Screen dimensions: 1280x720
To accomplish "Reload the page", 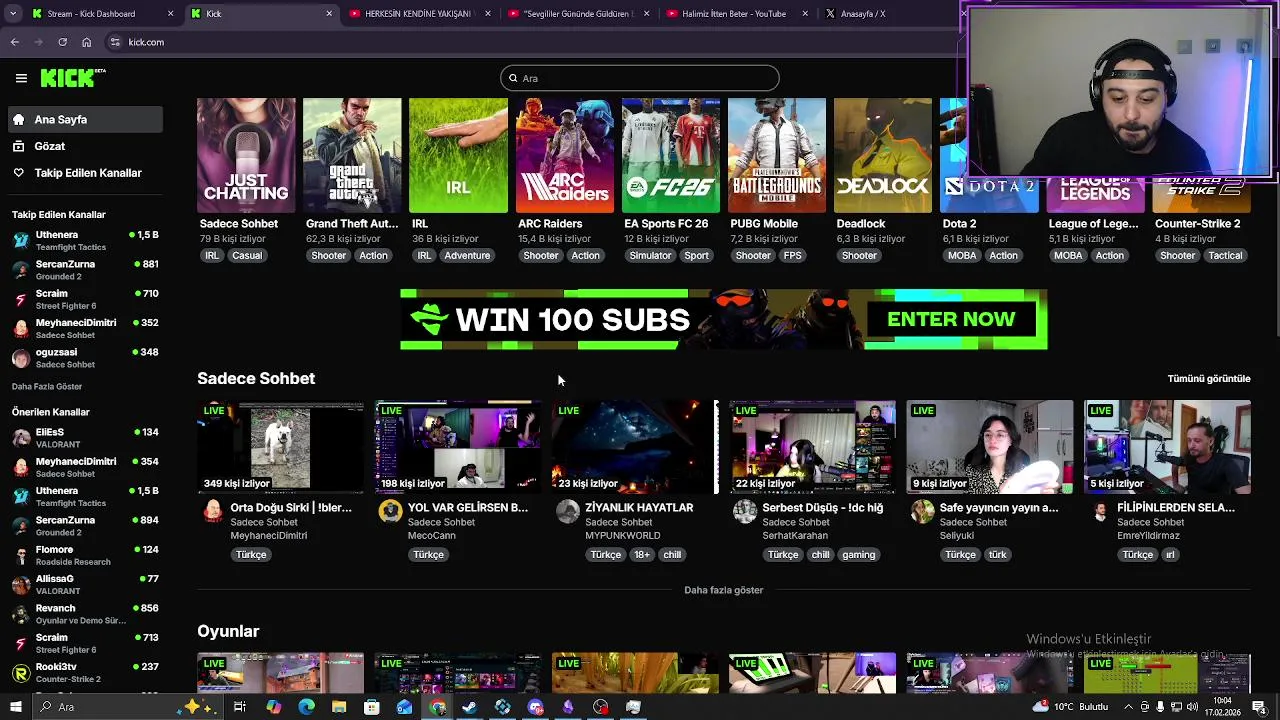I will pyautogui.click(x=62, y=42).
